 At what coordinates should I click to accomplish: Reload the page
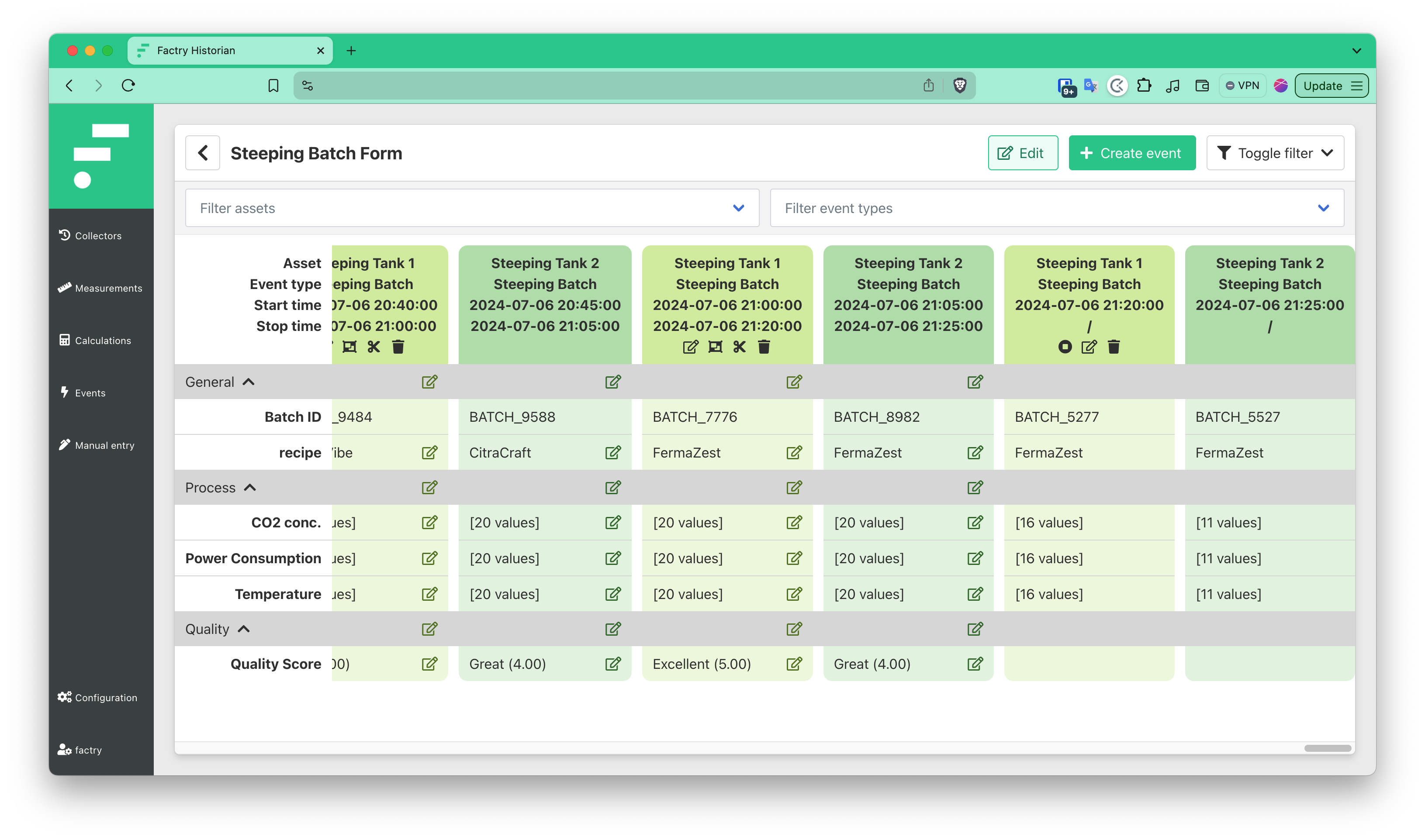coord(128,86)
